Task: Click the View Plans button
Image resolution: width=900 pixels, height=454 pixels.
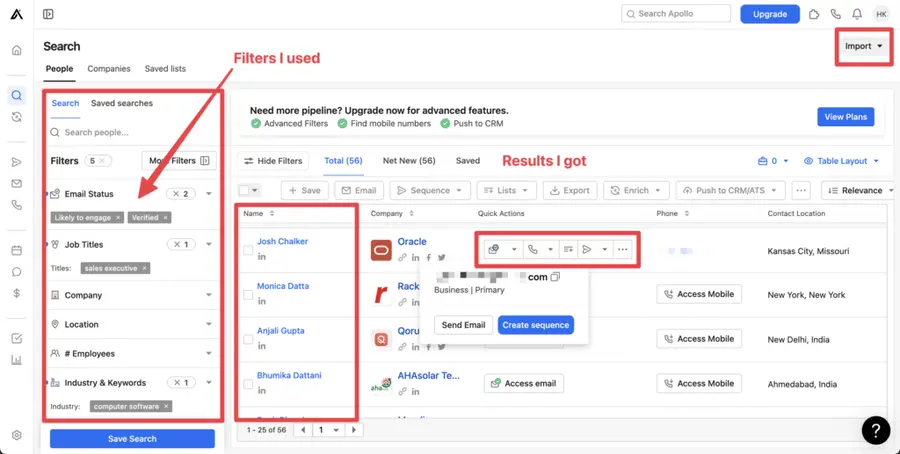Action: [x=845, y=117]
